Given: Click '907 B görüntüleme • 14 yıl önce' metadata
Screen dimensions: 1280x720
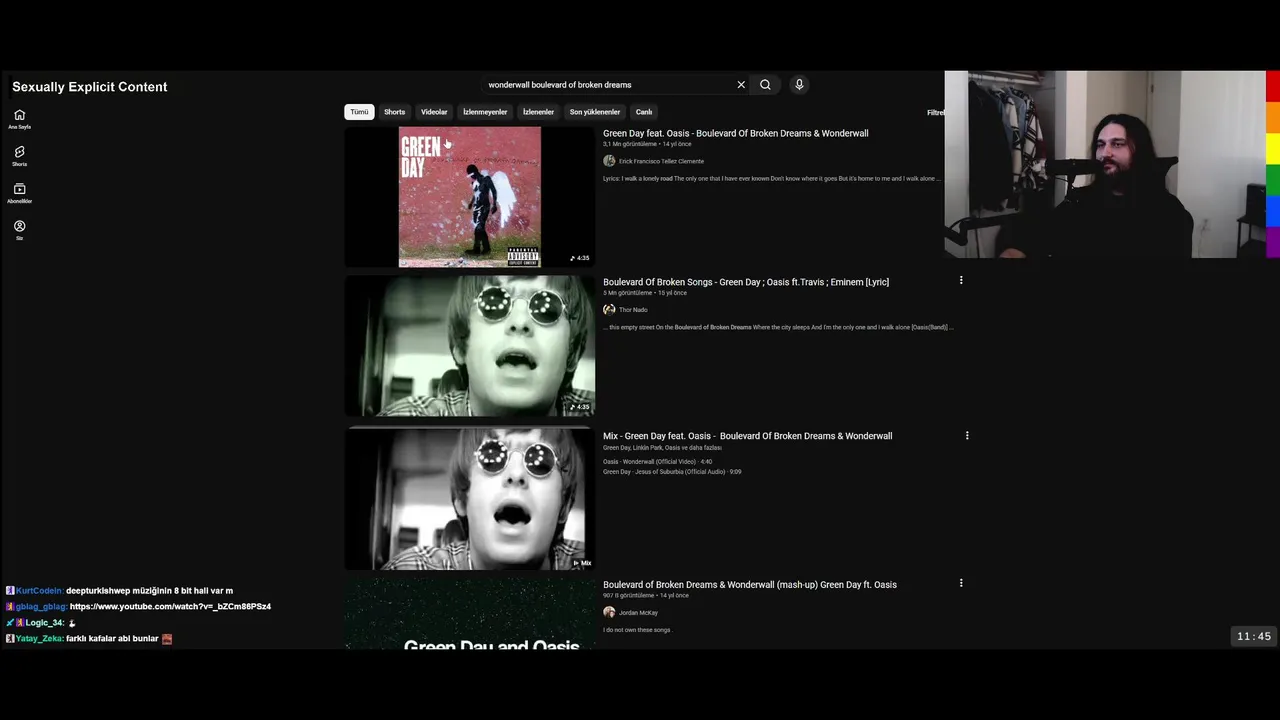Looking at the screenshot, I should [646, 595].
